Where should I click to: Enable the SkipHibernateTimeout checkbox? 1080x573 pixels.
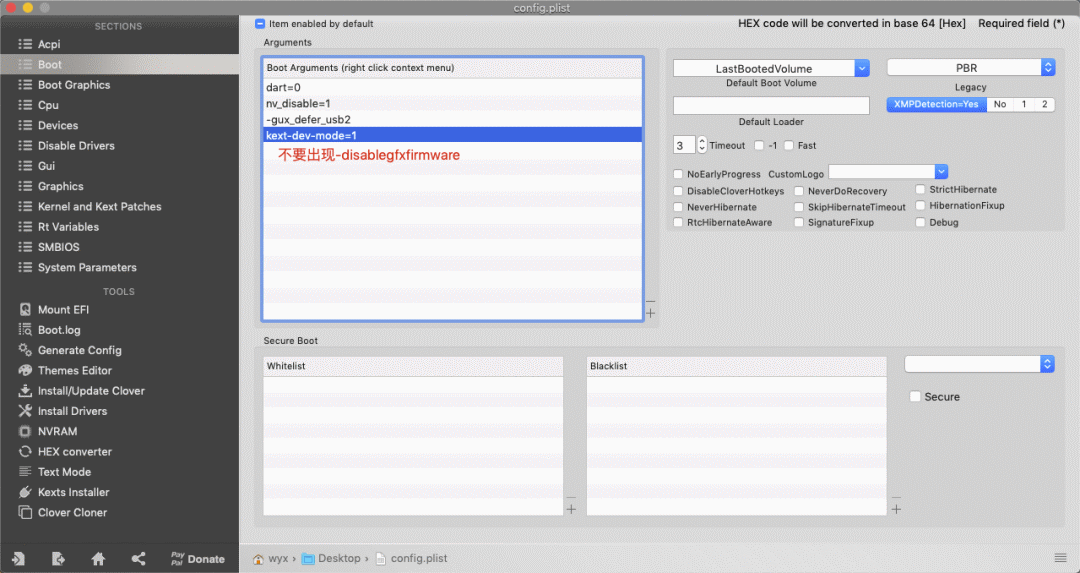pyautogui.click(x=799, y=207)
